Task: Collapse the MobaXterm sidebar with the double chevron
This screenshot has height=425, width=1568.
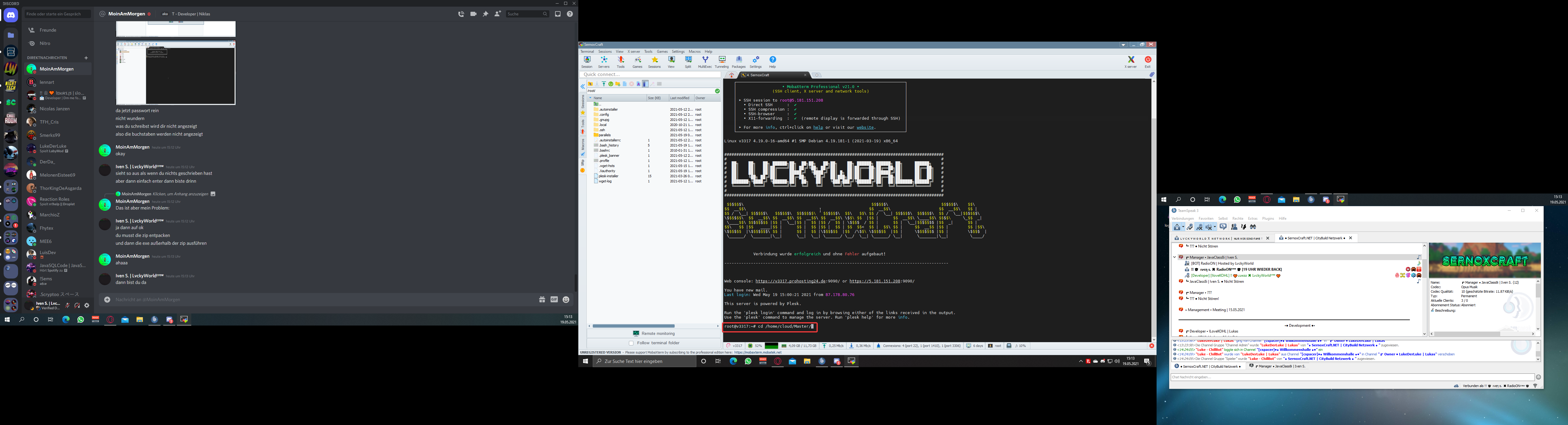Action: [583, 87]
